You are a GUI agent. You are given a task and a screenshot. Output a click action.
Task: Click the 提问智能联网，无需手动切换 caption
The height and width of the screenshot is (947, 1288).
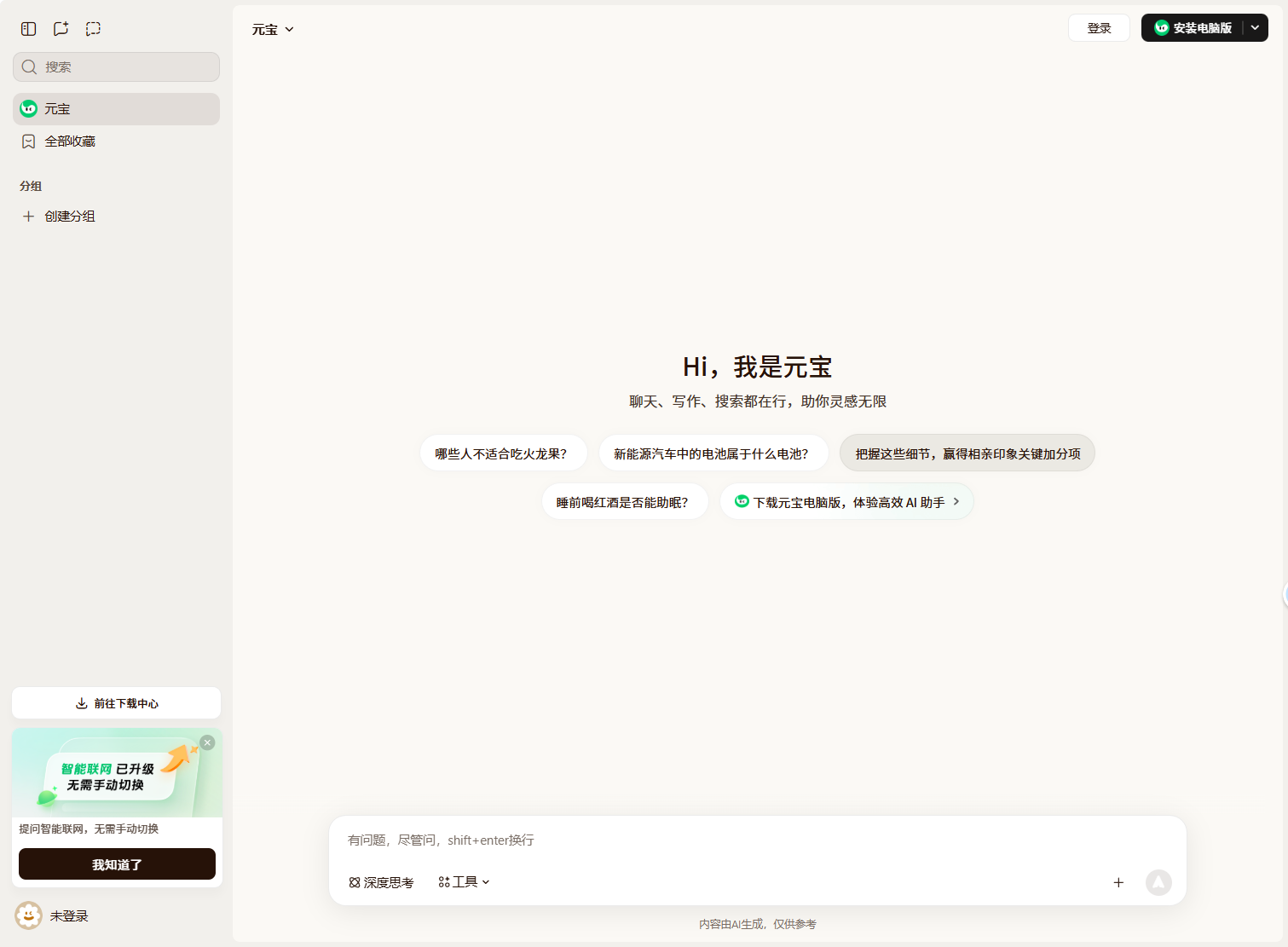pyautogui.click(x=89, y=829)
